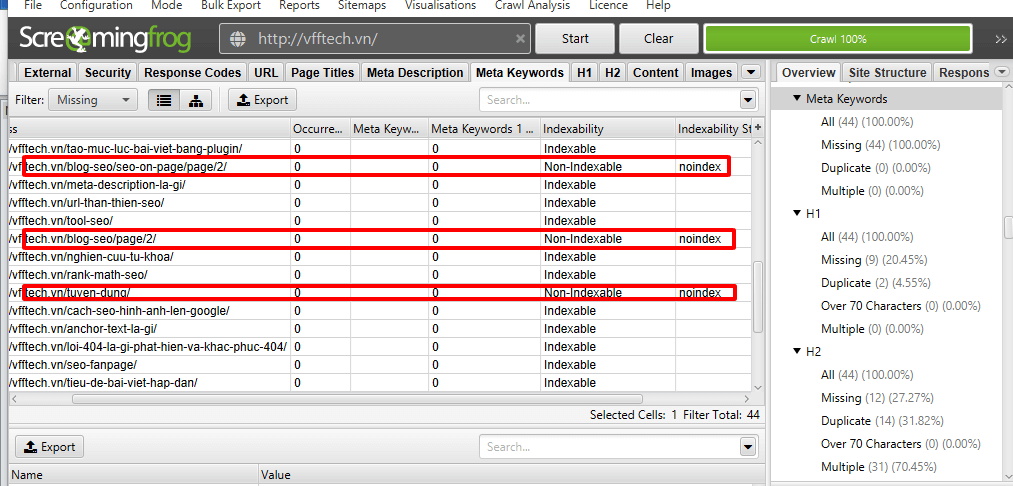Open the Mode menu

coord(167,6)
